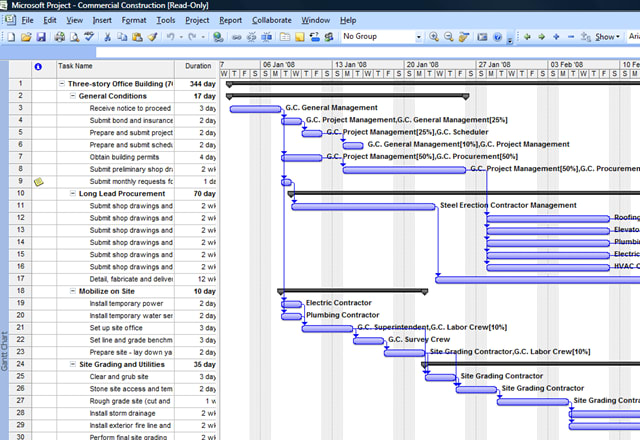Screen dimensions: 640x440
Task: Click the Duration column header
Action: click(195, 69)
